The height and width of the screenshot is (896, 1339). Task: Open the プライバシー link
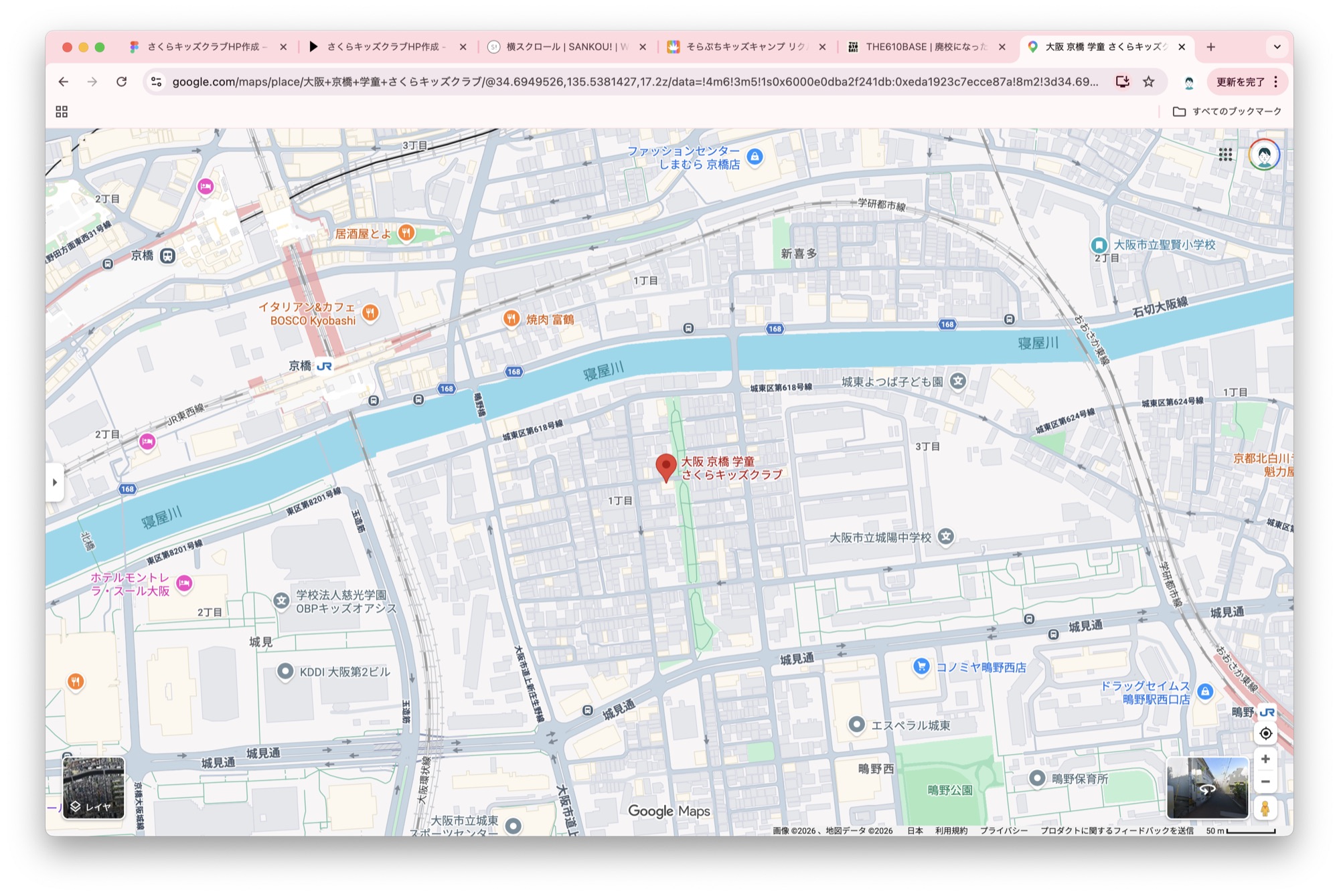[x=1004, y=830]
